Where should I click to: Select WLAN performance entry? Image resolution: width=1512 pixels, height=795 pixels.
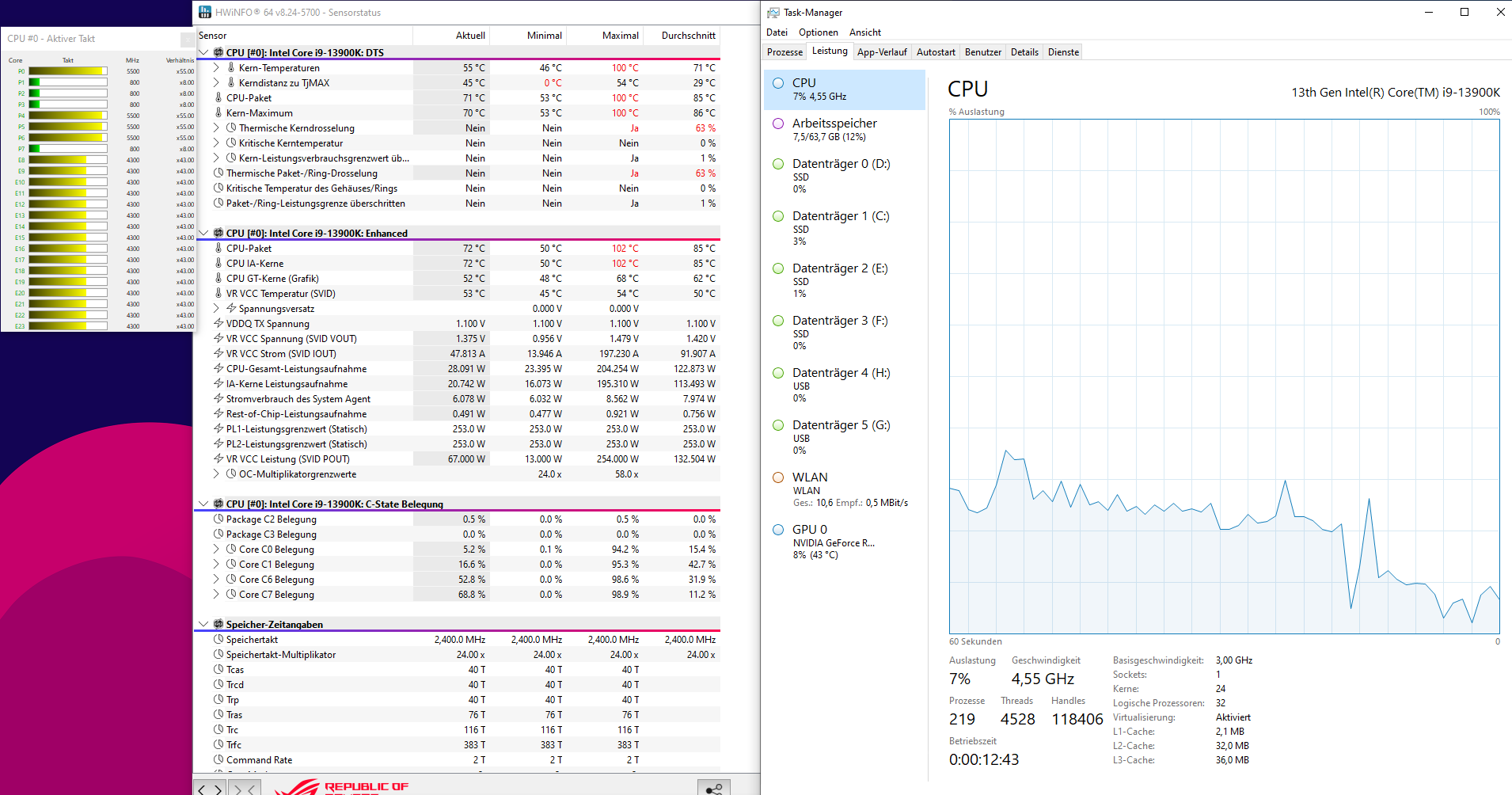coord(845,489)
